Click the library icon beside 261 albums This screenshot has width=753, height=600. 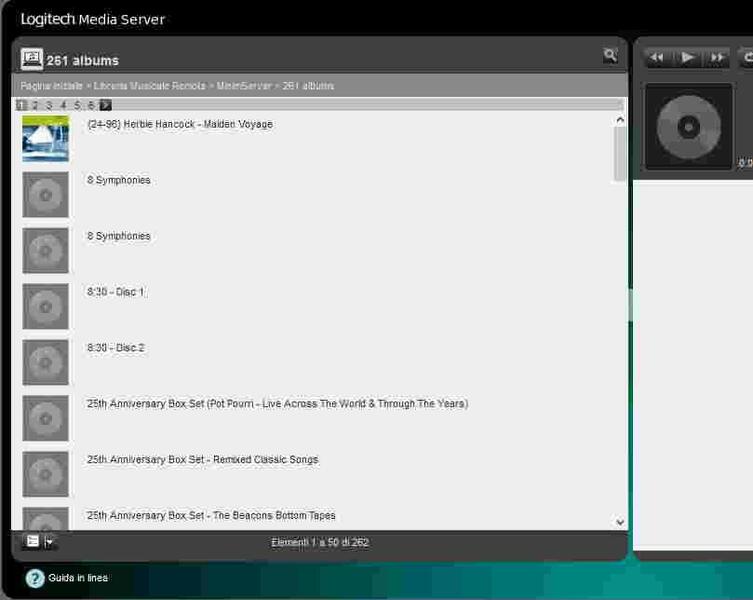[x=32, y=60]
